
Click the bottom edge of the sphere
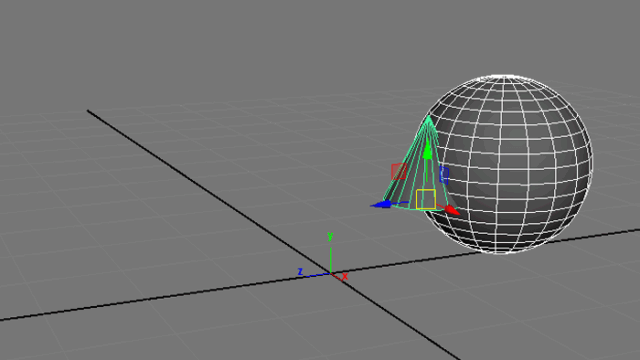click(500, 252)
